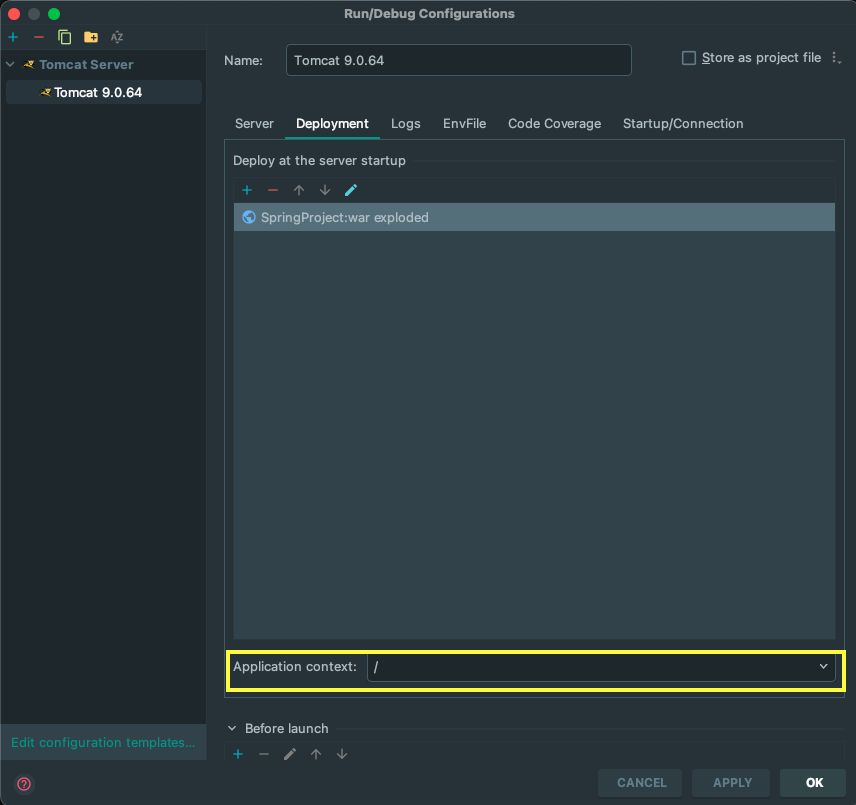
Task: Click the SpringProject artifact globe icon
Action: [x=248, y=217]
